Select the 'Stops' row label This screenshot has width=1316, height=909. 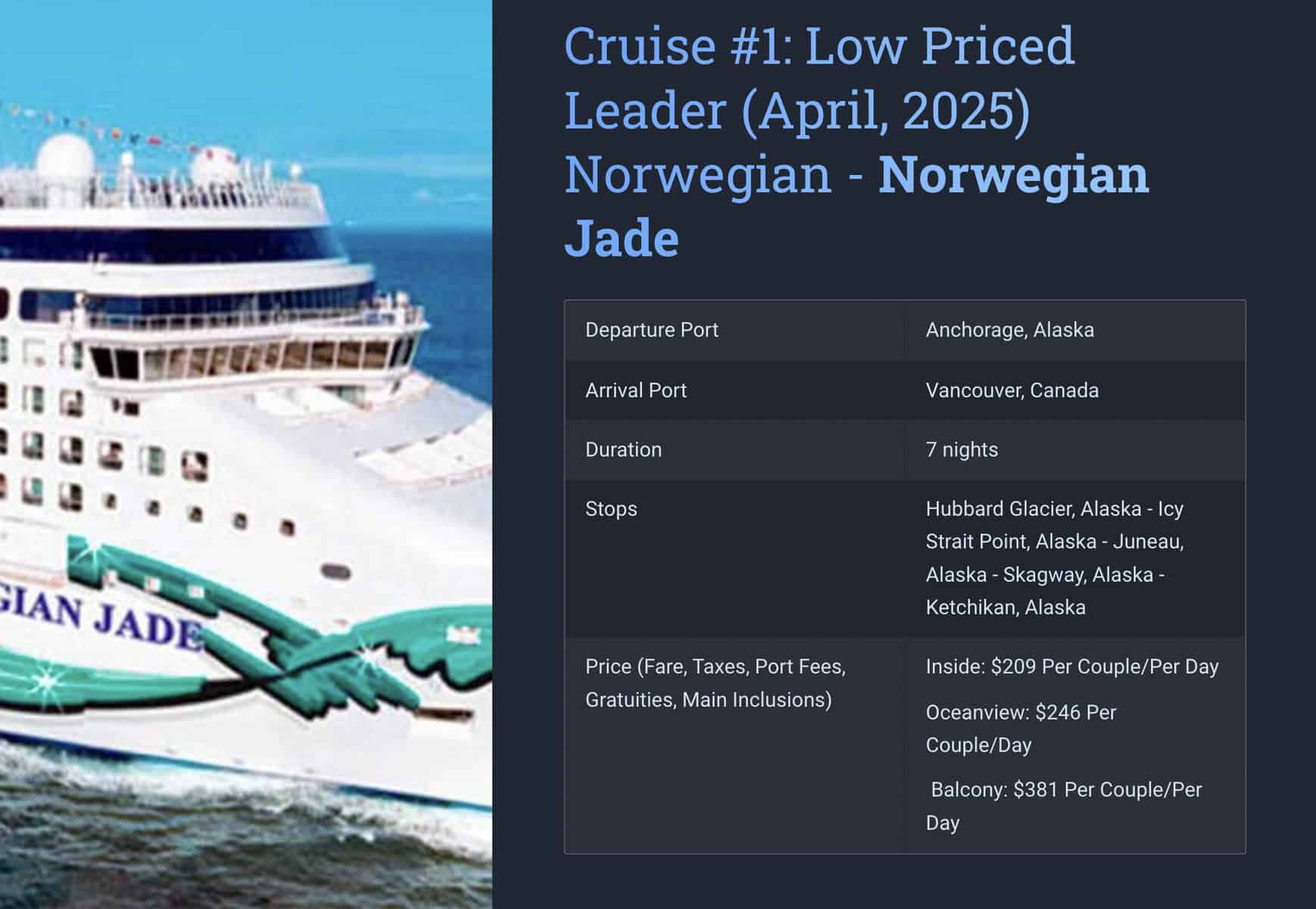point(610,509)
